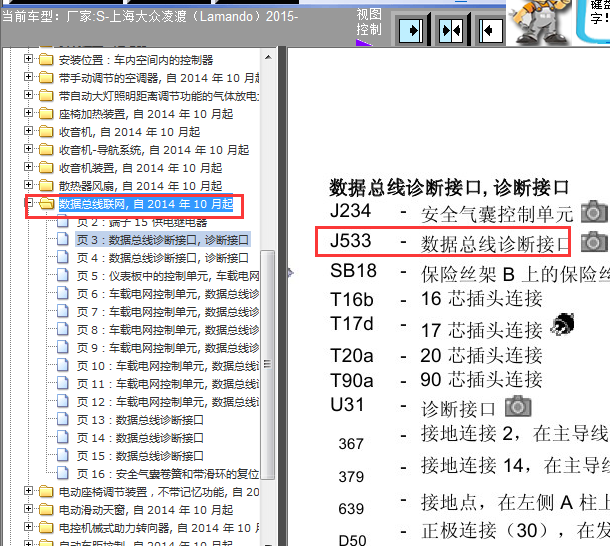The image size is (610, 546).
Task: Select 数据总线联网, 自 2014 年 10 月起 folder
Action: point(146,204)
